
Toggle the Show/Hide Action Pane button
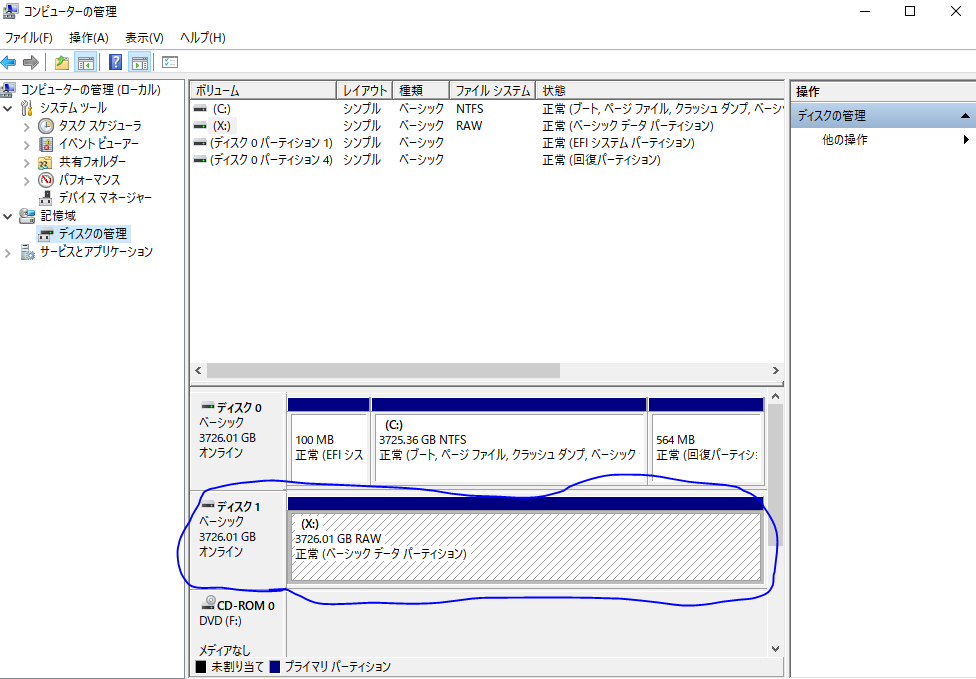(x=139, y=63)
